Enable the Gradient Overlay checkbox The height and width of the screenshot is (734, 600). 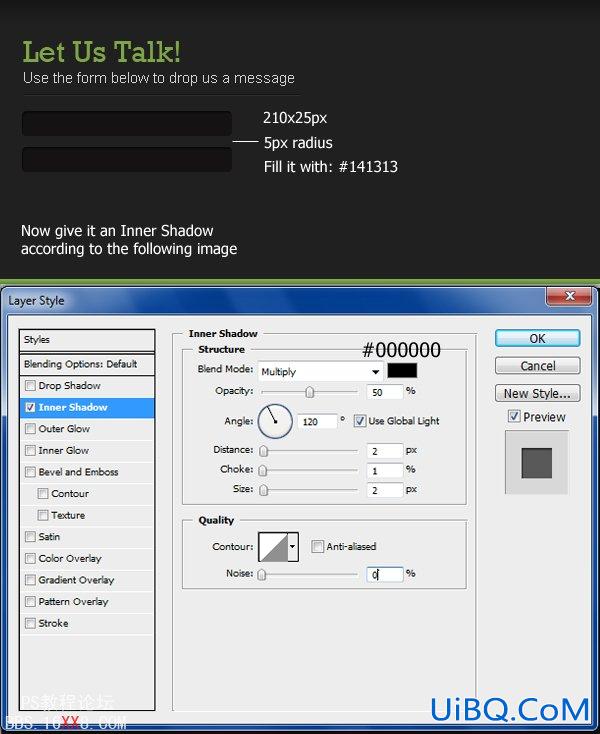pyautogui.click(x=30, y=580)
